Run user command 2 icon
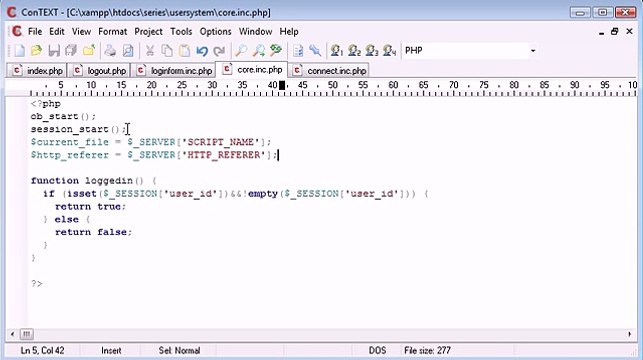Image resolution: width=643 pixels, height=360 pixels. click(x=354, y=51)
